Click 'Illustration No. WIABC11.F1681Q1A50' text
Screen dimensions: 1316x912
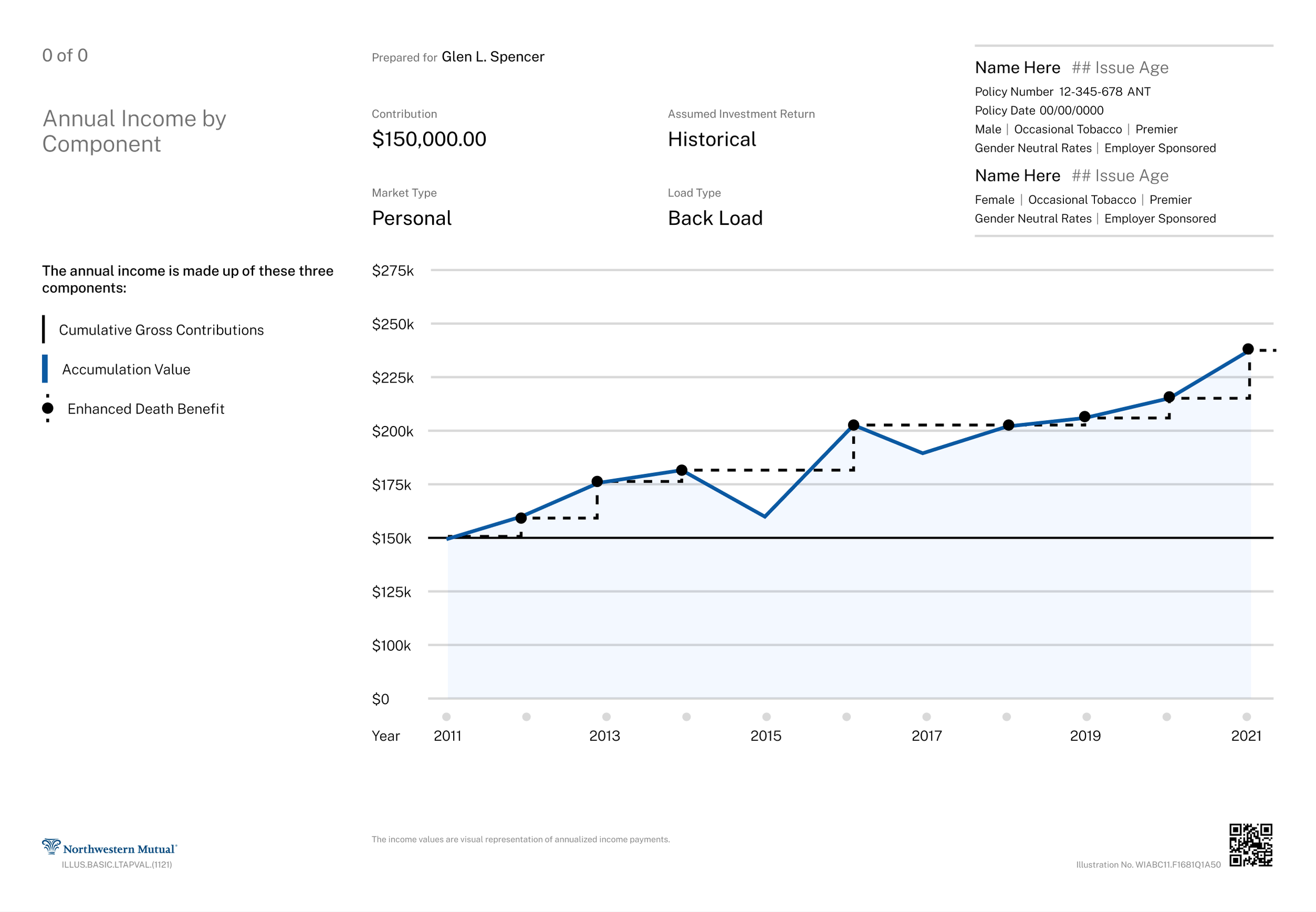tap(1148, 865)
